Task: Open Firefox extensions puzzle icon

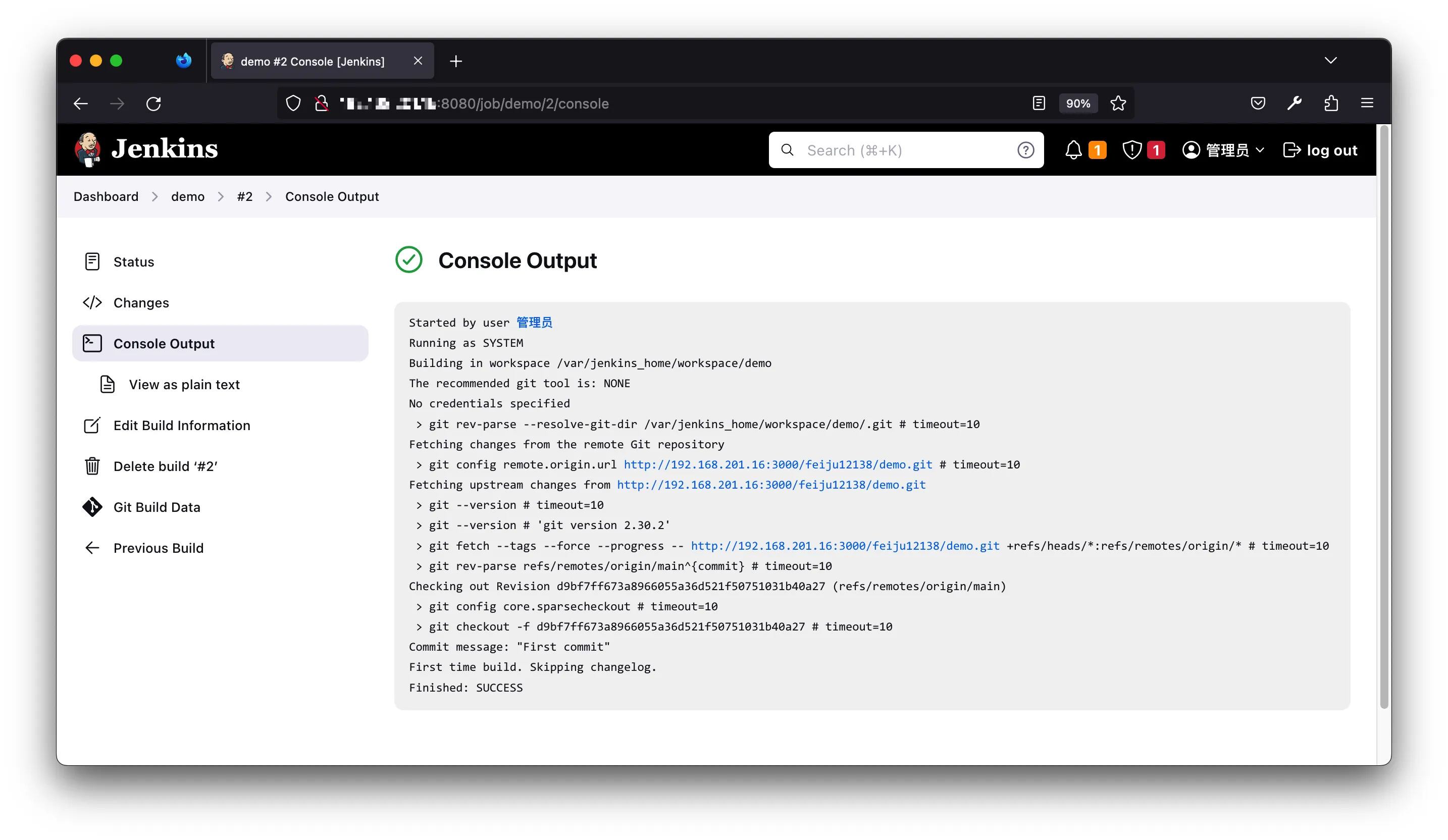Action: click(x=1331, y=103)
